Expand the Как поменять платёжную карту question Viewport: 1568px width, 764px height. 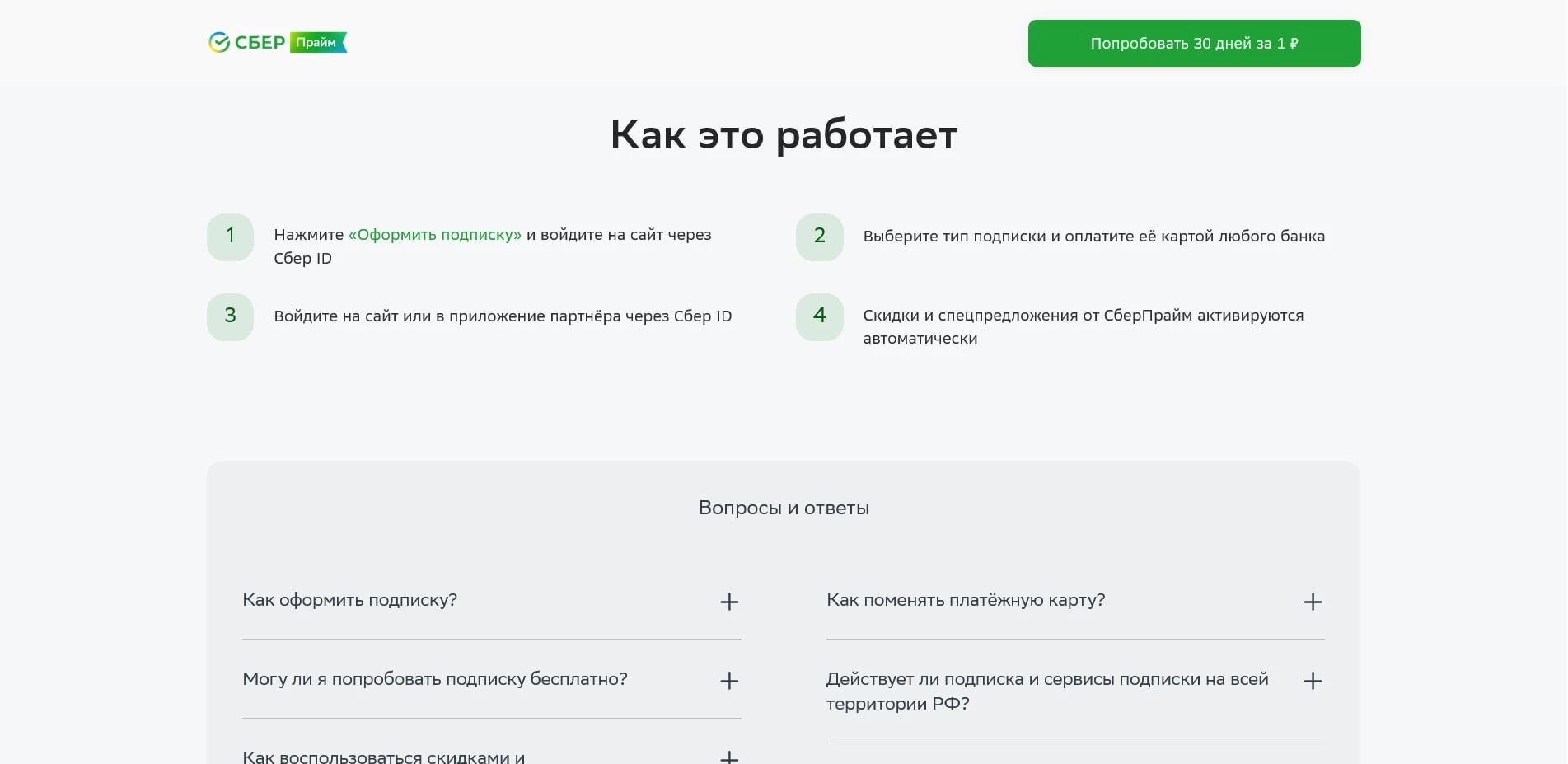click(x=966, y=601)
